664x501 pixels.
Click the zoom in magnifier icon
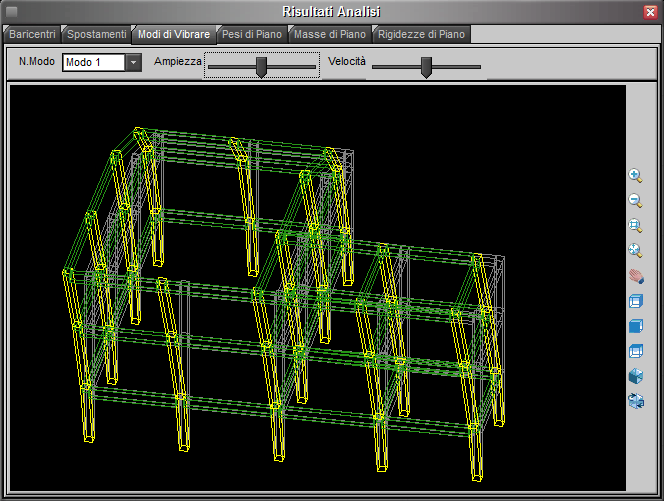(635, 175)
